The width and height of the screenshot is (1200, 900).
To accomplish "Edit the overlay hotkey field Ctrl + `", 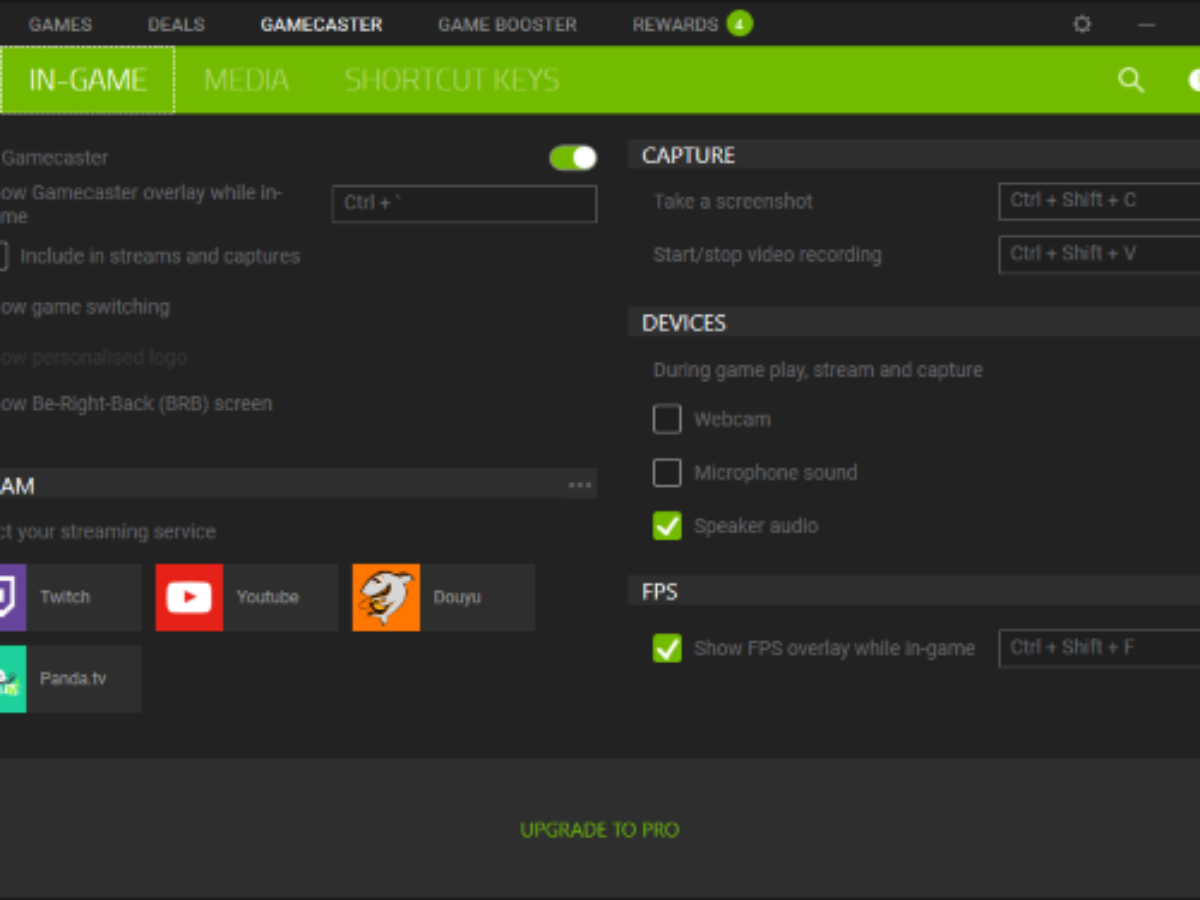I will coord(464,203).
